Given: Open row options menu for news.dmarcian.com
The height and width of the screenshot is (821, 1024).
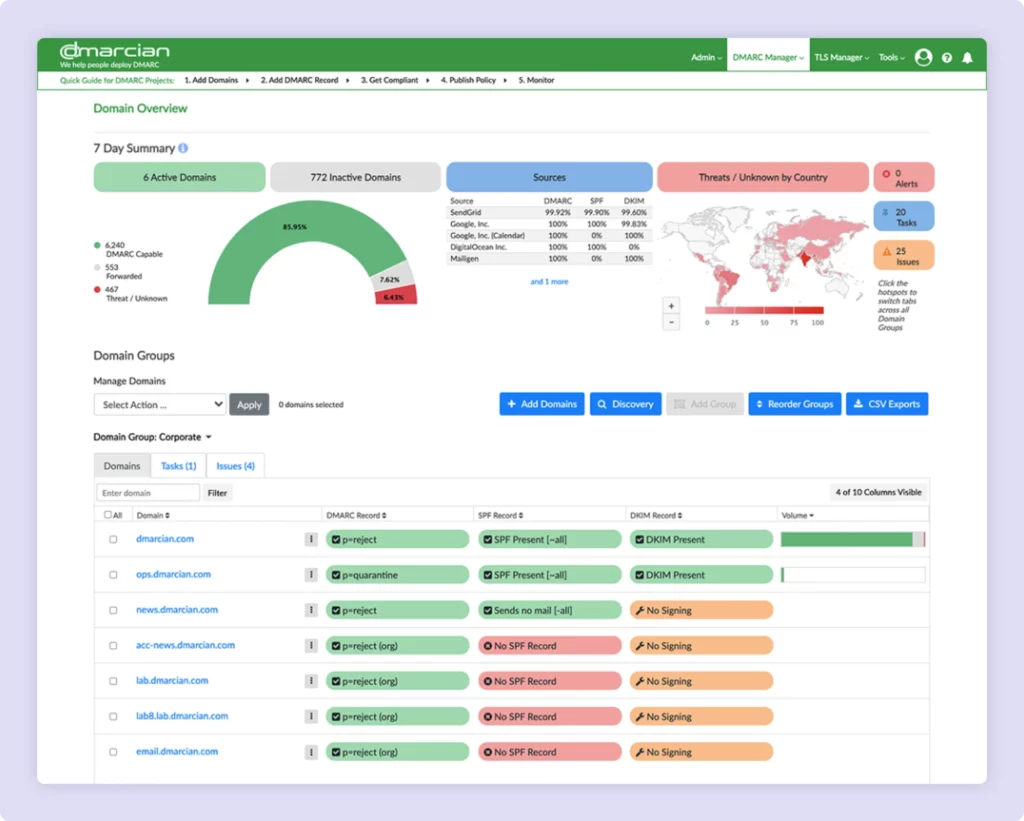Looking at the screenshot, I should point(311,609).
